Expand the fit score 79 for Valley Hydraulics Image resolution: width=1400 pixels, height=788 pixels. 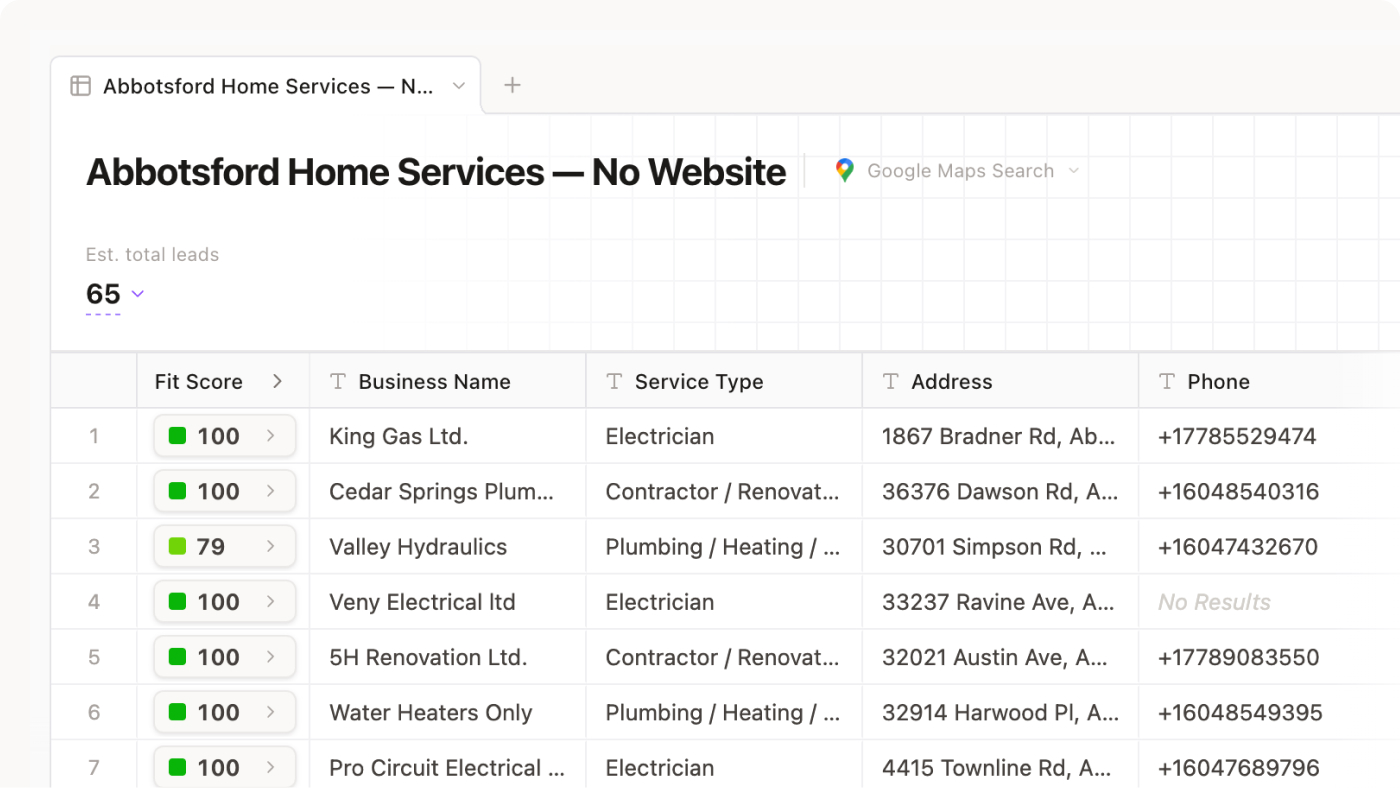pyautogui.click(x=224, y=547)
